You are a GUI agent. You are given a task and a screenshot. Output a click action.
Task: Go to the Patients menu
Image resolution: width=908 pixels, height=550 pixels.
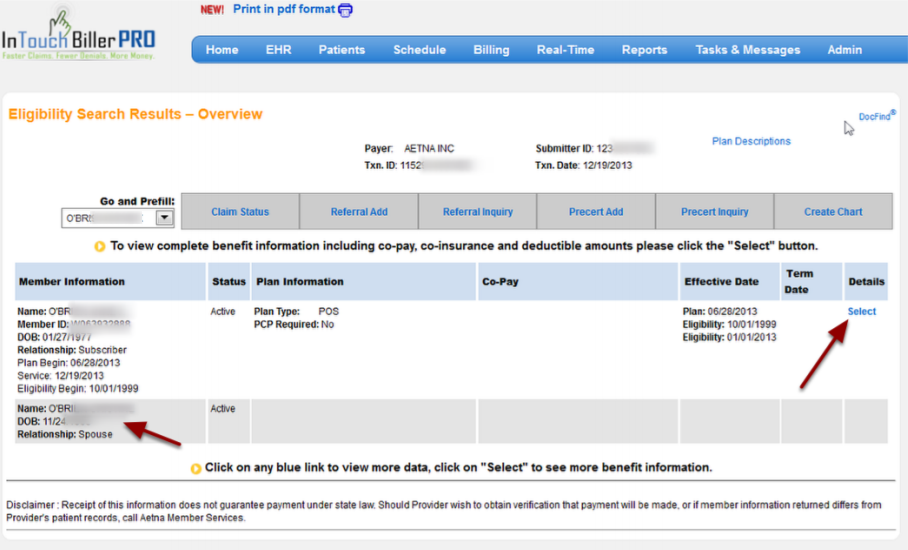click(x=342, y=50)
